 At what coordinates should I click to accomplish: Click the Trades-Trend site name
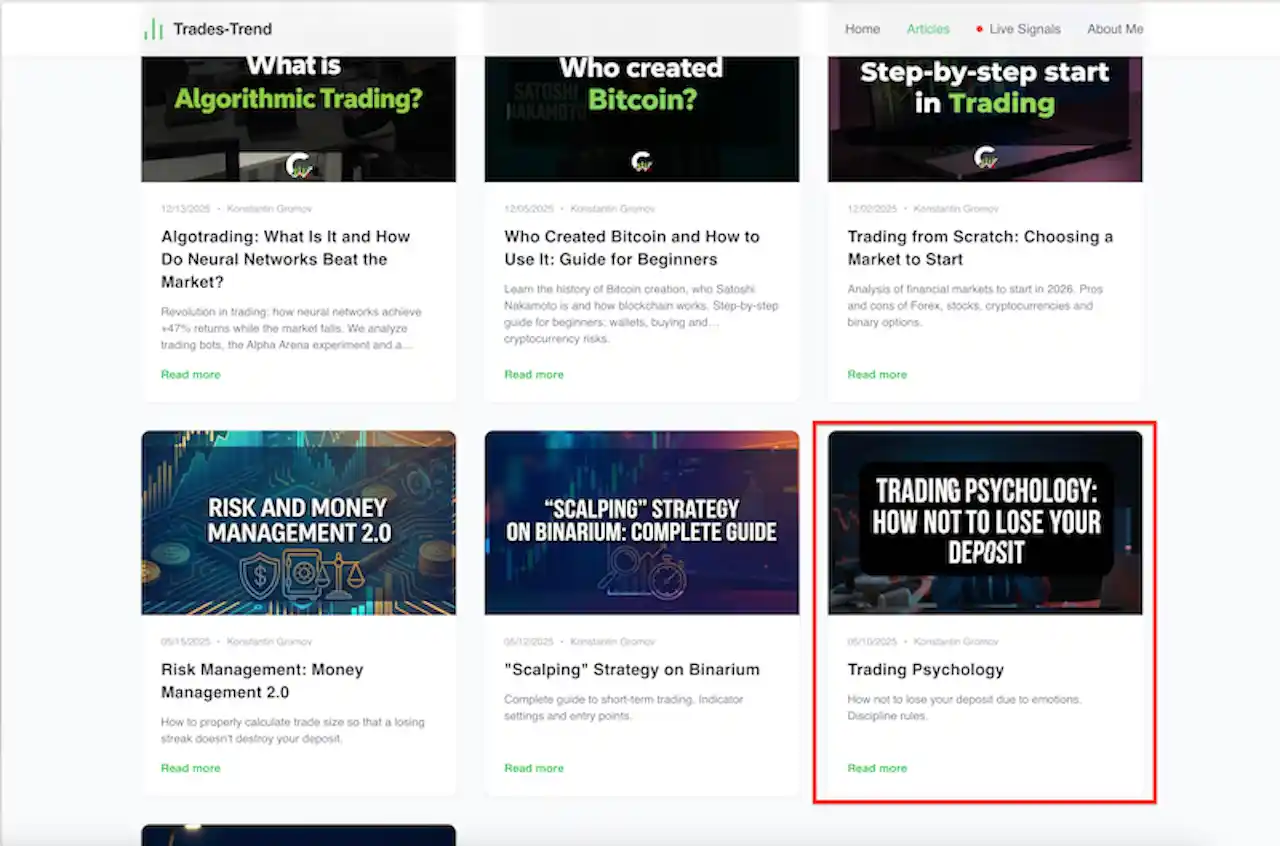(x=222, y=29)
